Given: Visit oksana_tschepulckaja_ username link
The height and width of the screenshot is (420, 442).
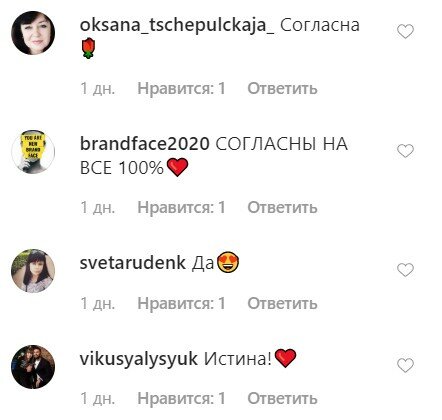Looking at the screenshot, I should pos(177,26).
